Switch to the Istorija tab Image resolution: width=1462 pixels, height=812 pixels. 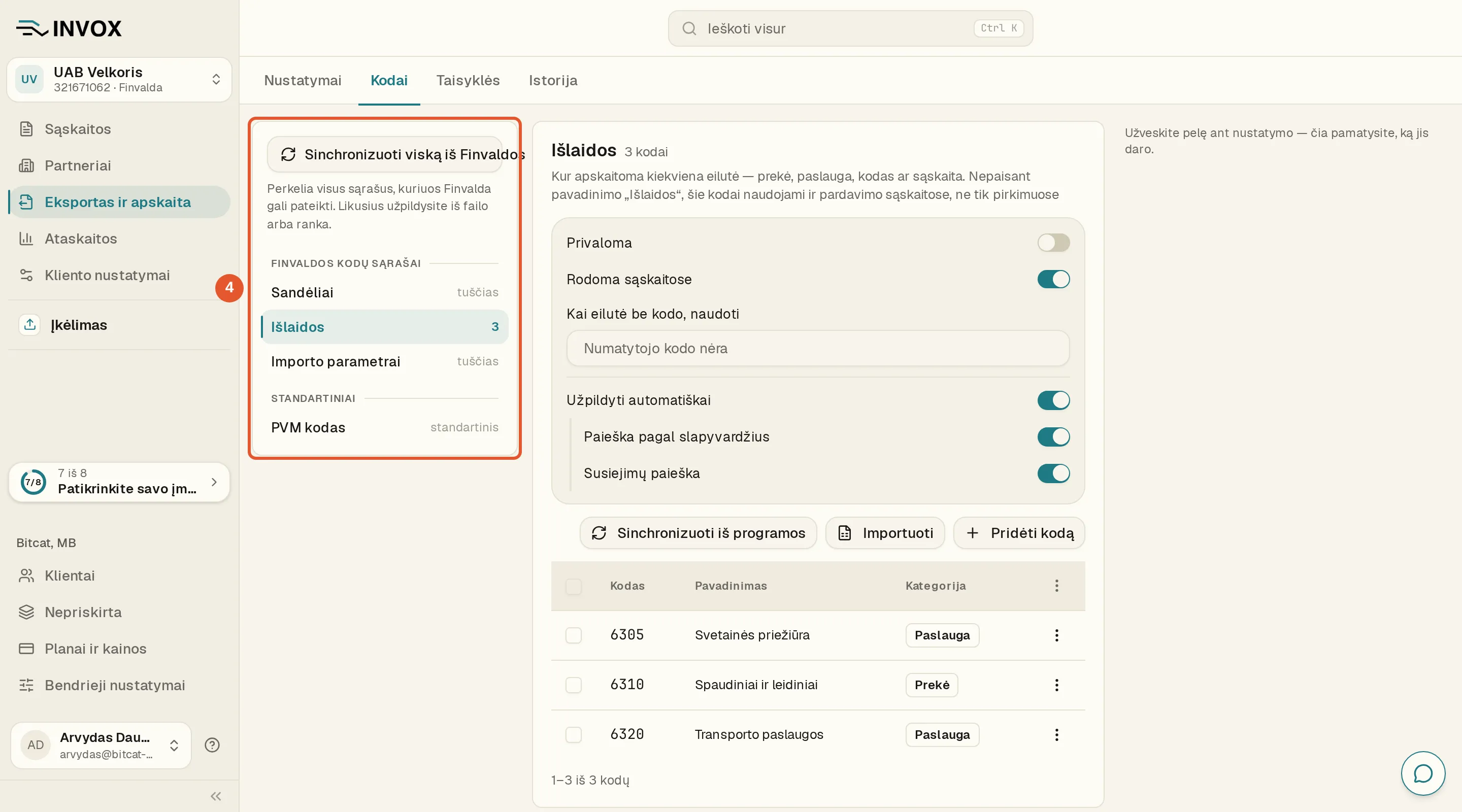tap(553, 80)
